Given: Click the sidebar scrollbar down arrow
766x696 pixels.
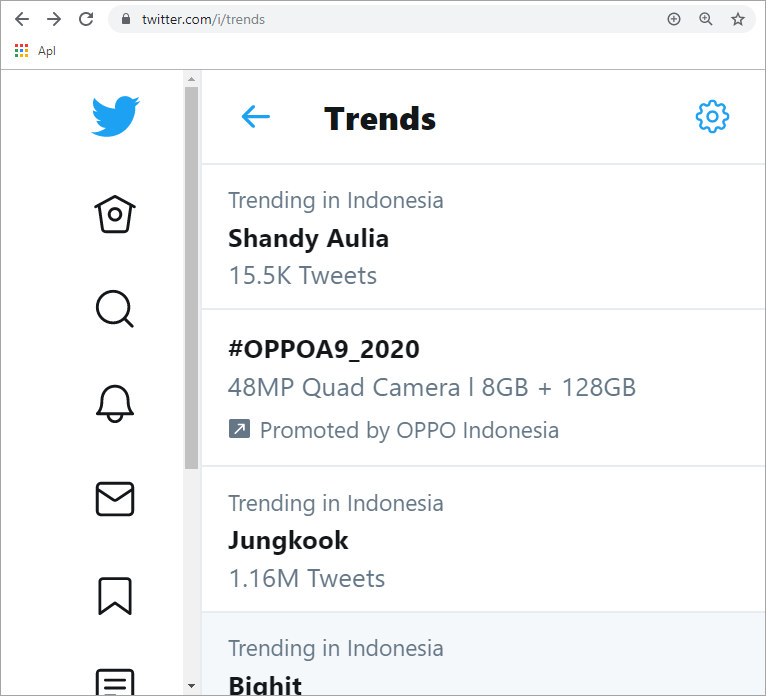Looking at the screenshot, I should coord(192,686).
